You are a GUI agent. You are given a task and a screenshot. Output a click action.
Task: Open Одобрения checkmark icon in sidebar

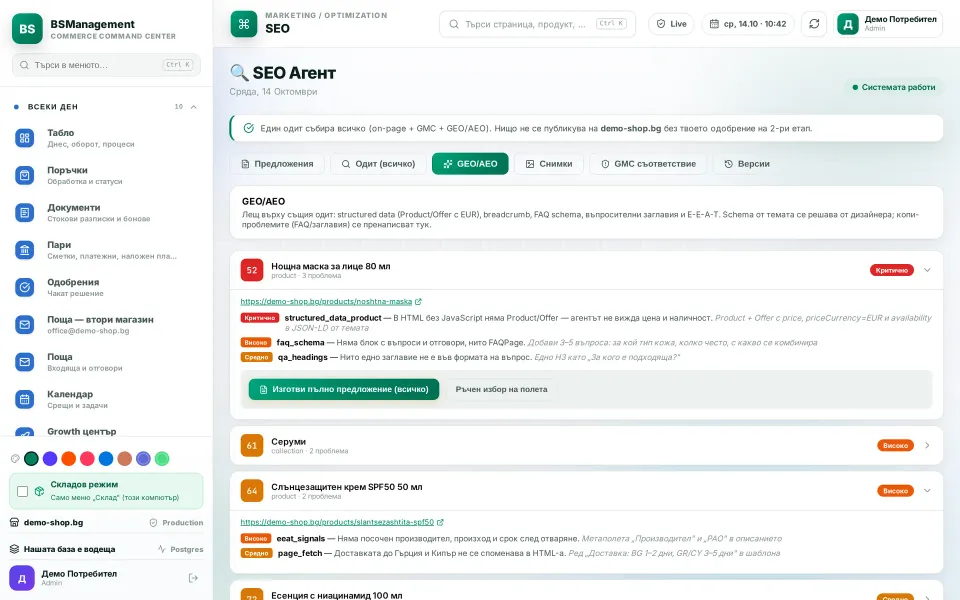[x=24, y=287]
